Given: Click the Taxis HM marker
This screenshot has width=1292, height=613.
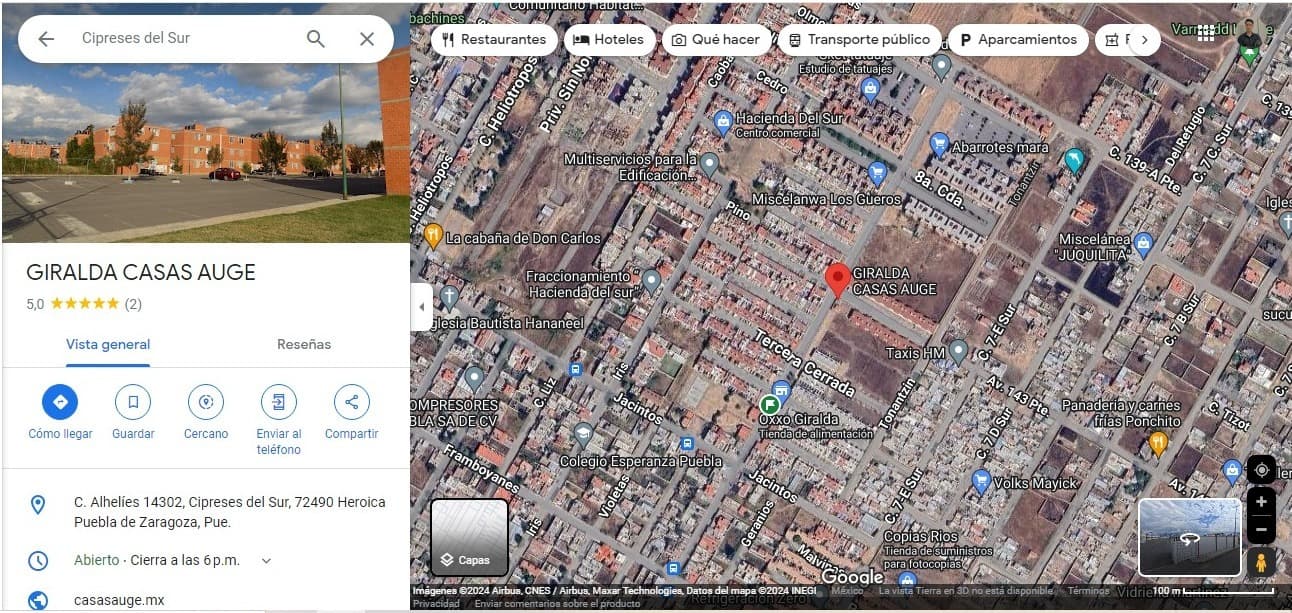Looking at the screenshot, I should 958,351.
